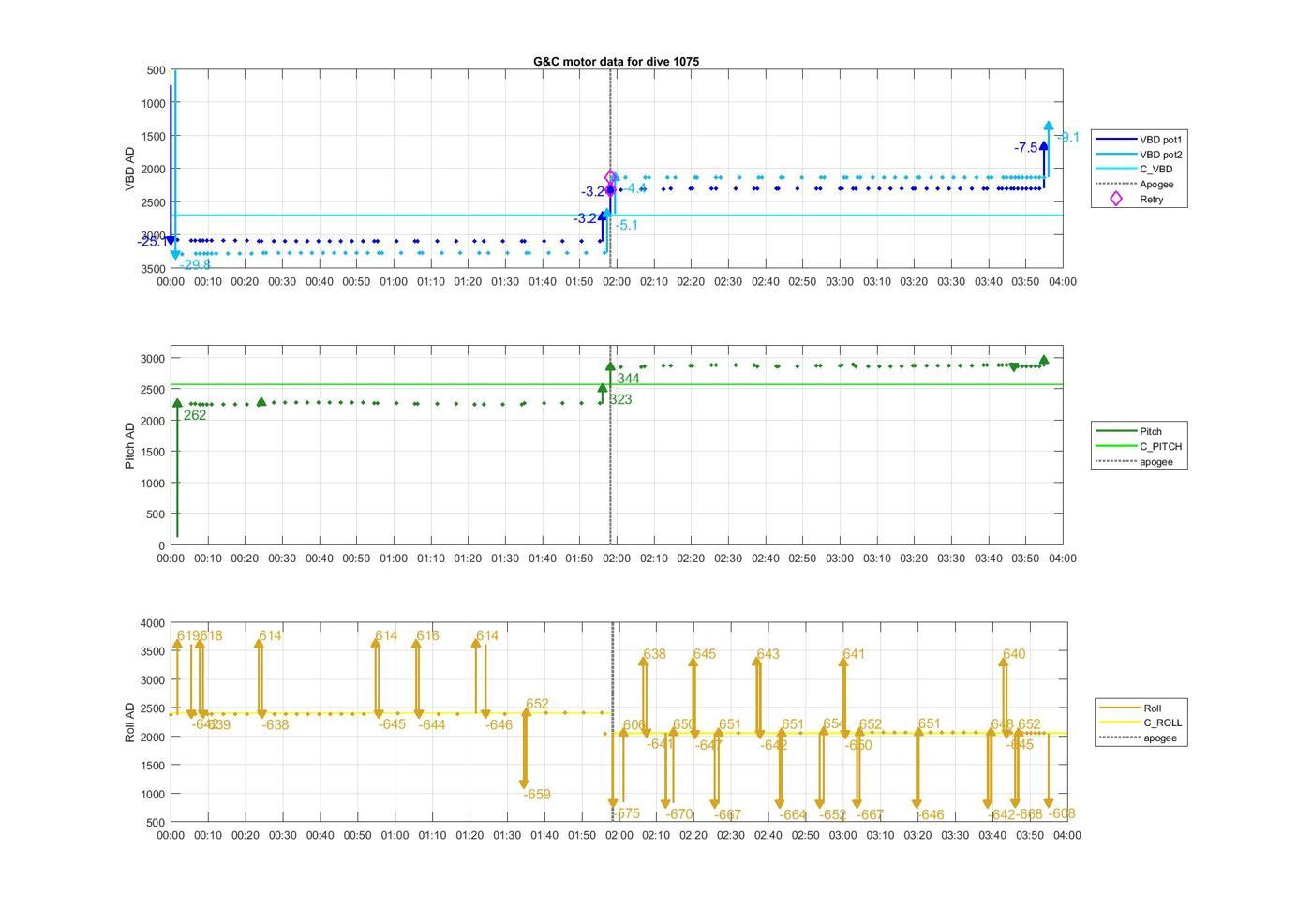The image size is (1312, 924).
Task: Click the '-29.8' VBD label at dive start
Action: pyautogui.click(x=196, y=265)
